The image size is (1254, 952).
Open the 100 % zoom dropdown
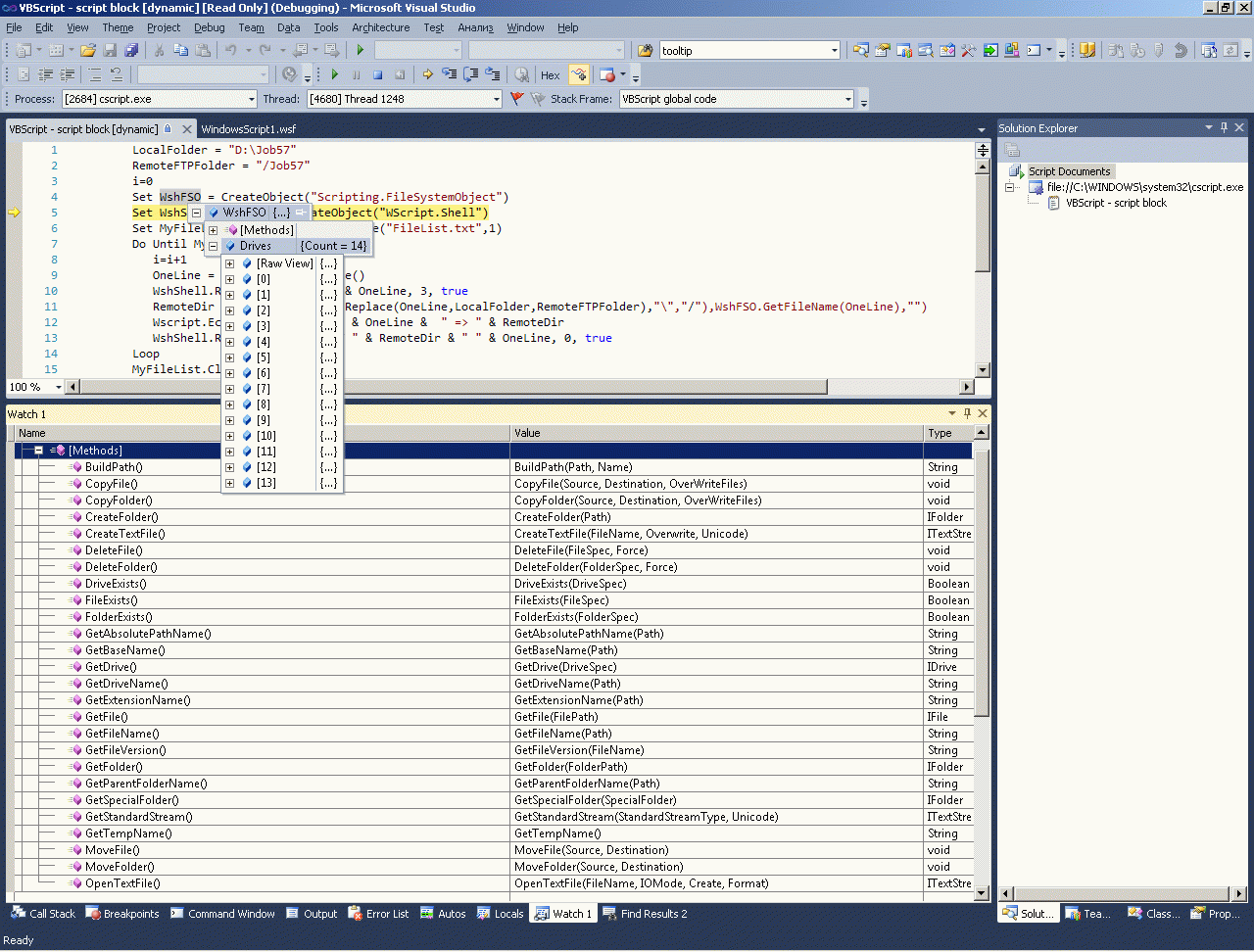tap(58, 387)
